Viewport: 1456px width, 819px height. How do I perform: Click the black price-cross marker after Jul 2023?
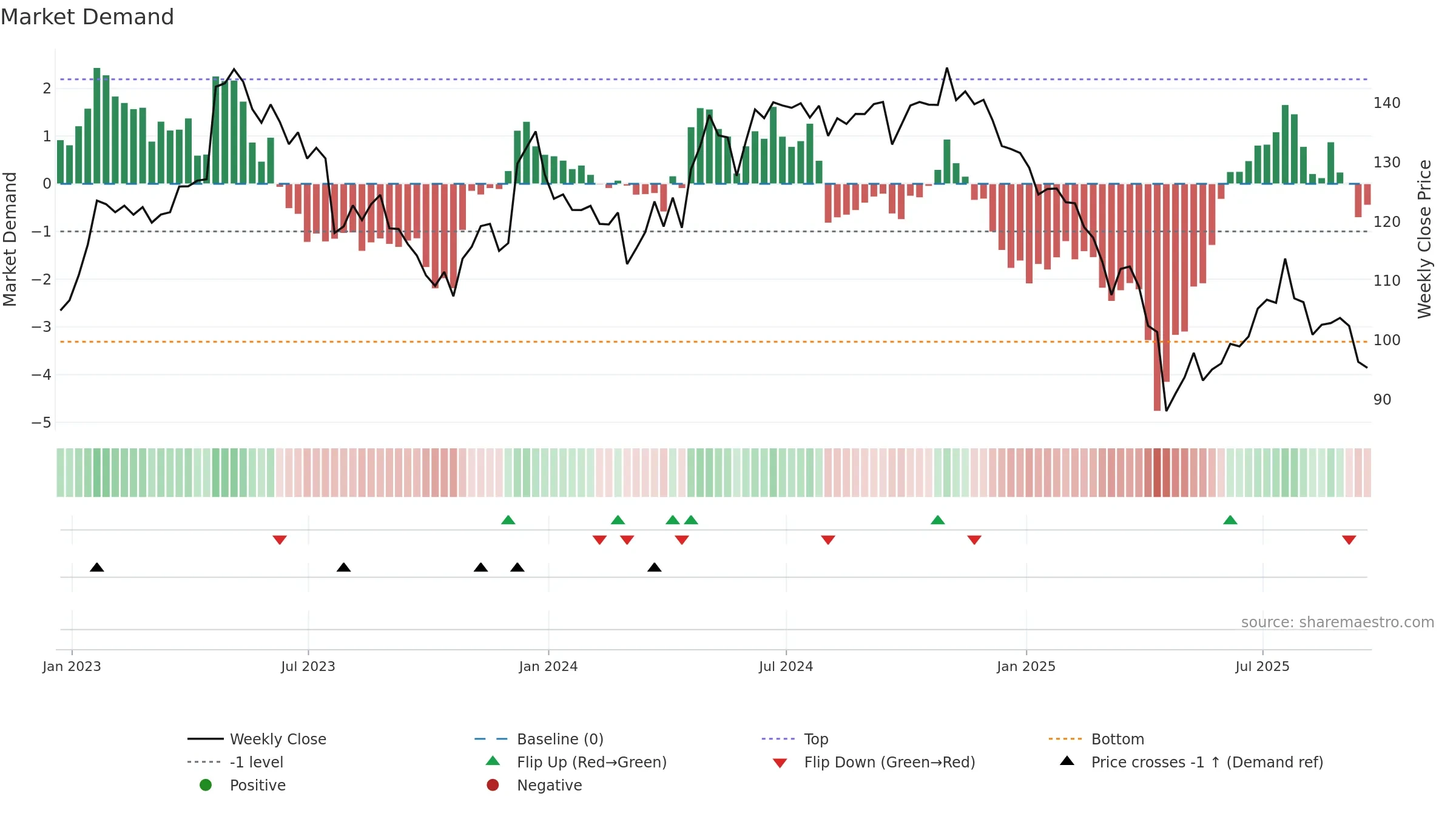[x=343, y=567]
